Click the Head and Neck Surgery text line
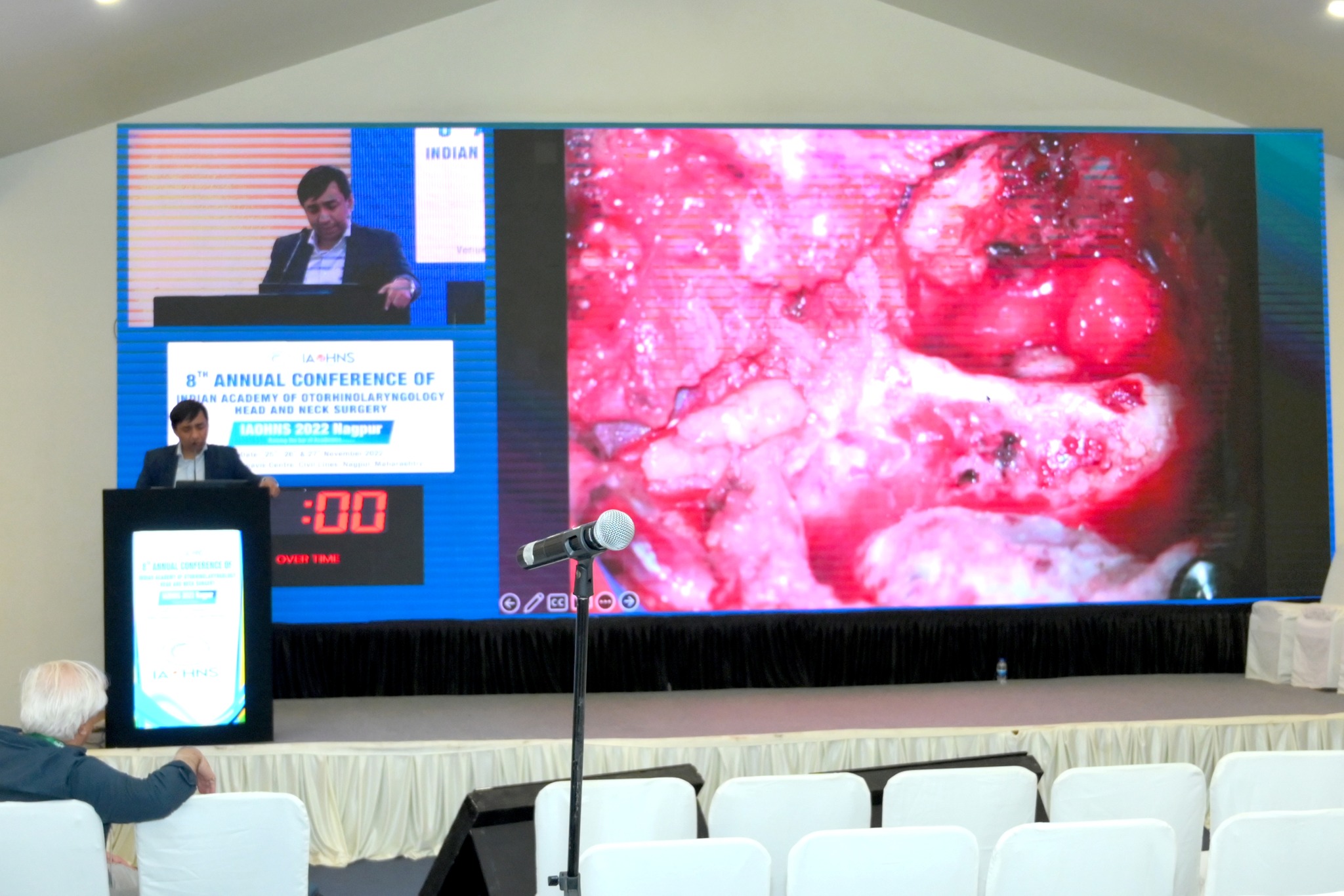This screenshot has width=1344, height=896. click(312, 409)
